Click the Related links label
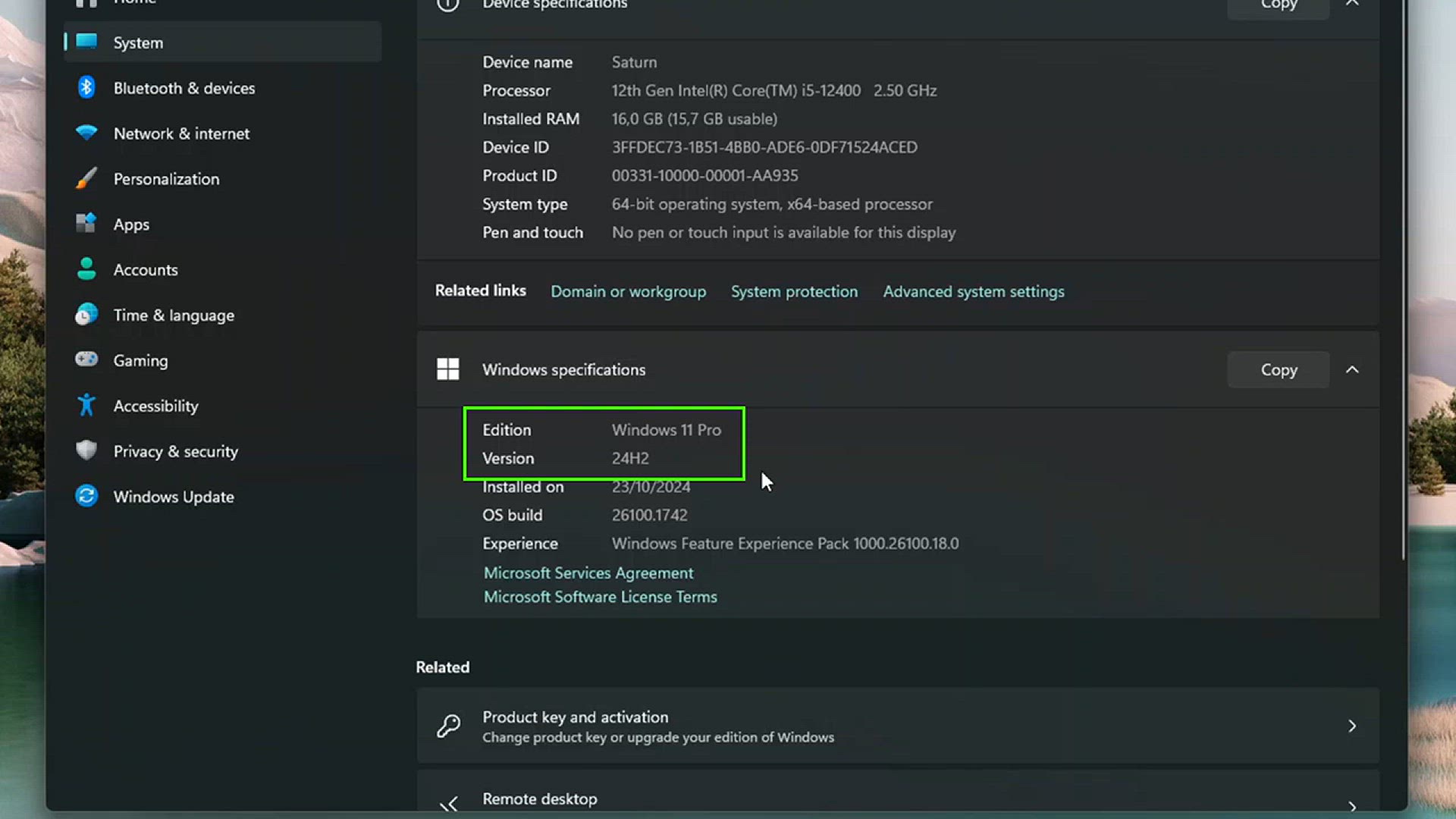The image size is (1456, 819). pyautogui.click(x=480, y=290)
